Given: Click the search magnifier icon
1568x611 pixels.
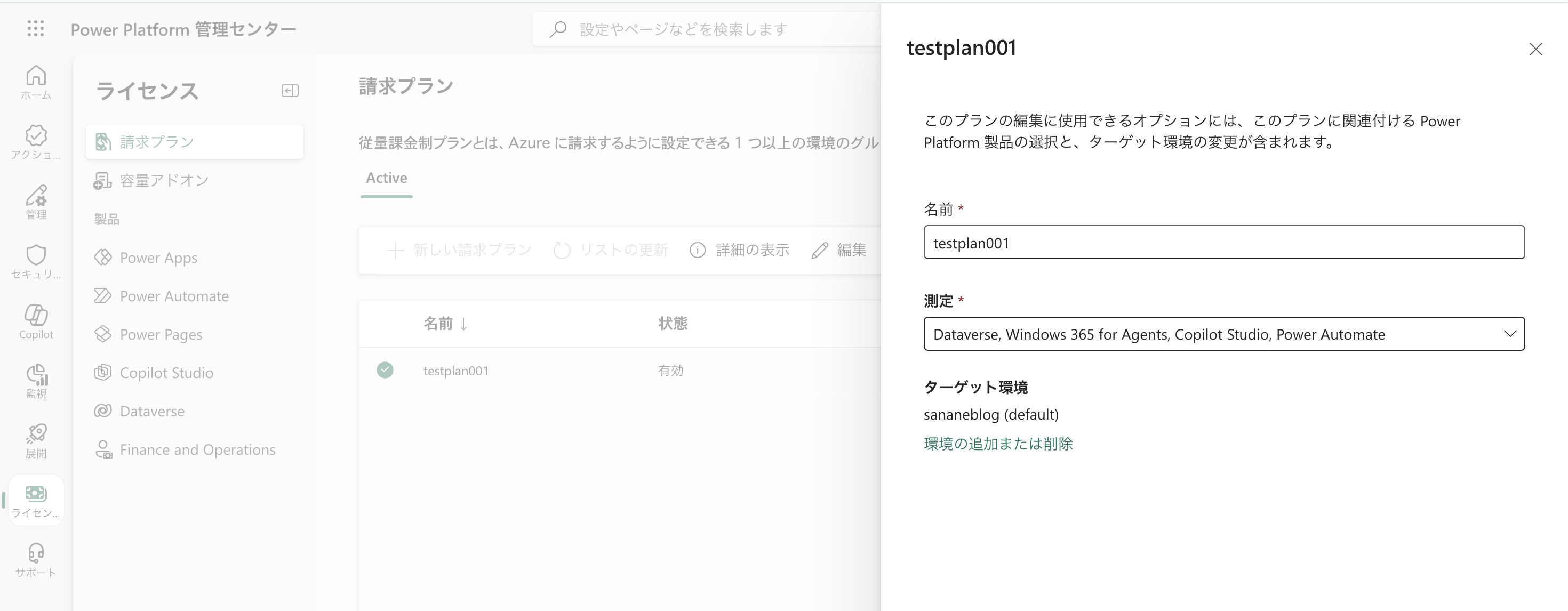Looking at the screenshot, I should tap(557, 29).
